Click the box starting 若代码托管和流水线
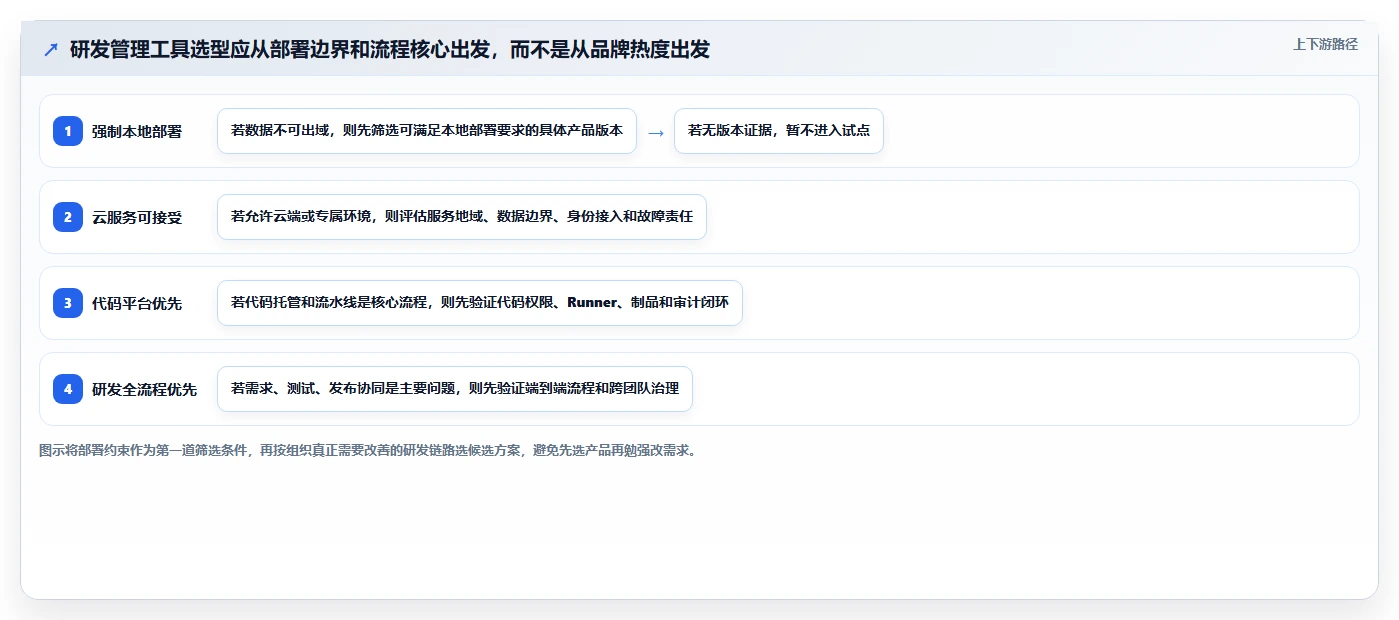1399x620 pixels. click(x=480, y=303)
